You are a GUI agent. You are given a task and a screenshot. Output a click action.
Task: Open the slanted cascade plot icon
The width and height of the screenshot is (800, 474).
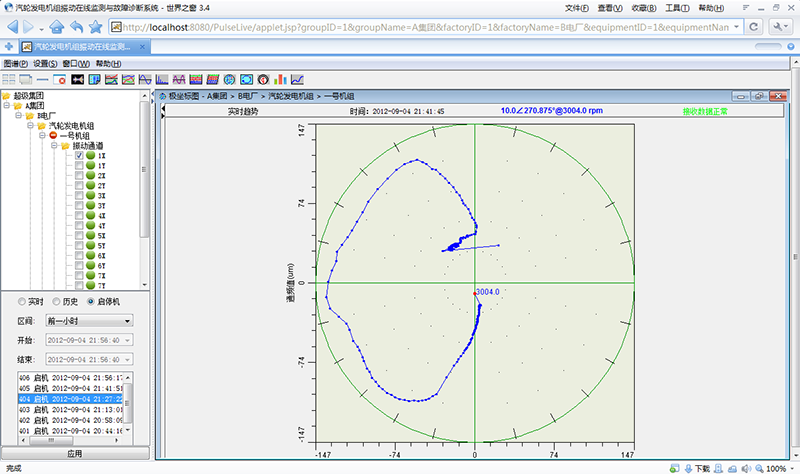tap(213, 79)
